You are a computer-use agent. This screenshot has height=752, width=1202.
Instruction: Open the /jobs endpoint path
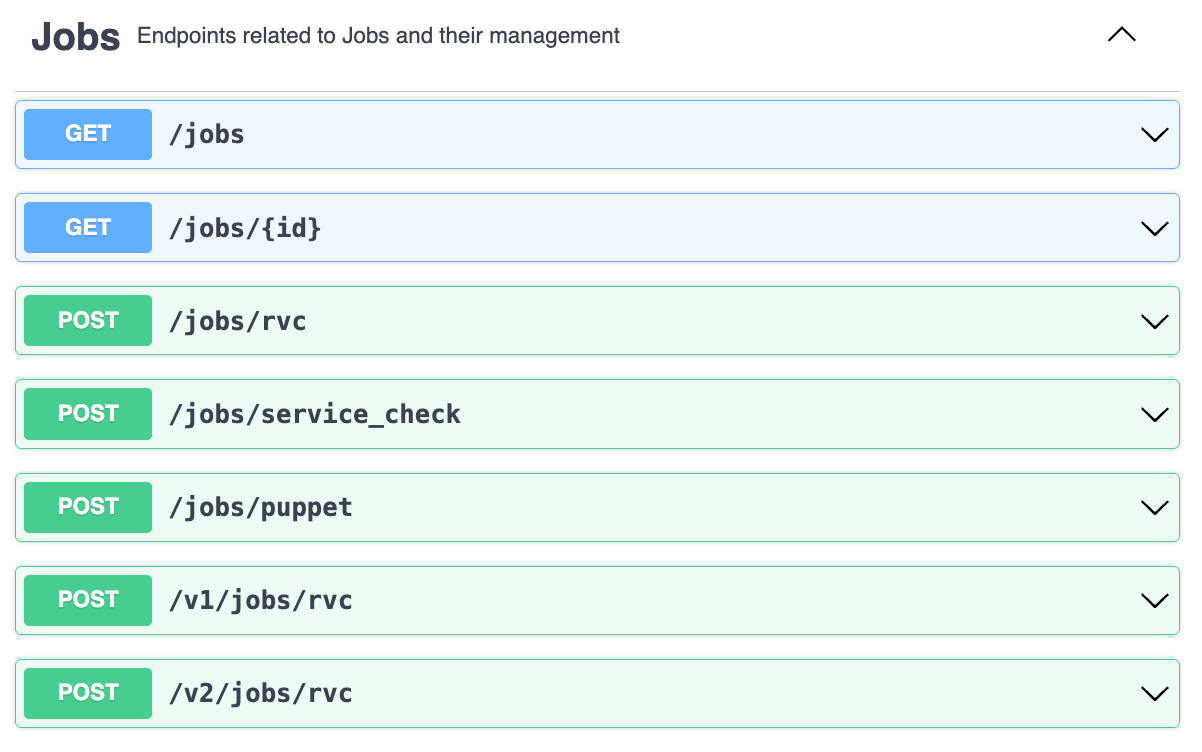point(207,135)
